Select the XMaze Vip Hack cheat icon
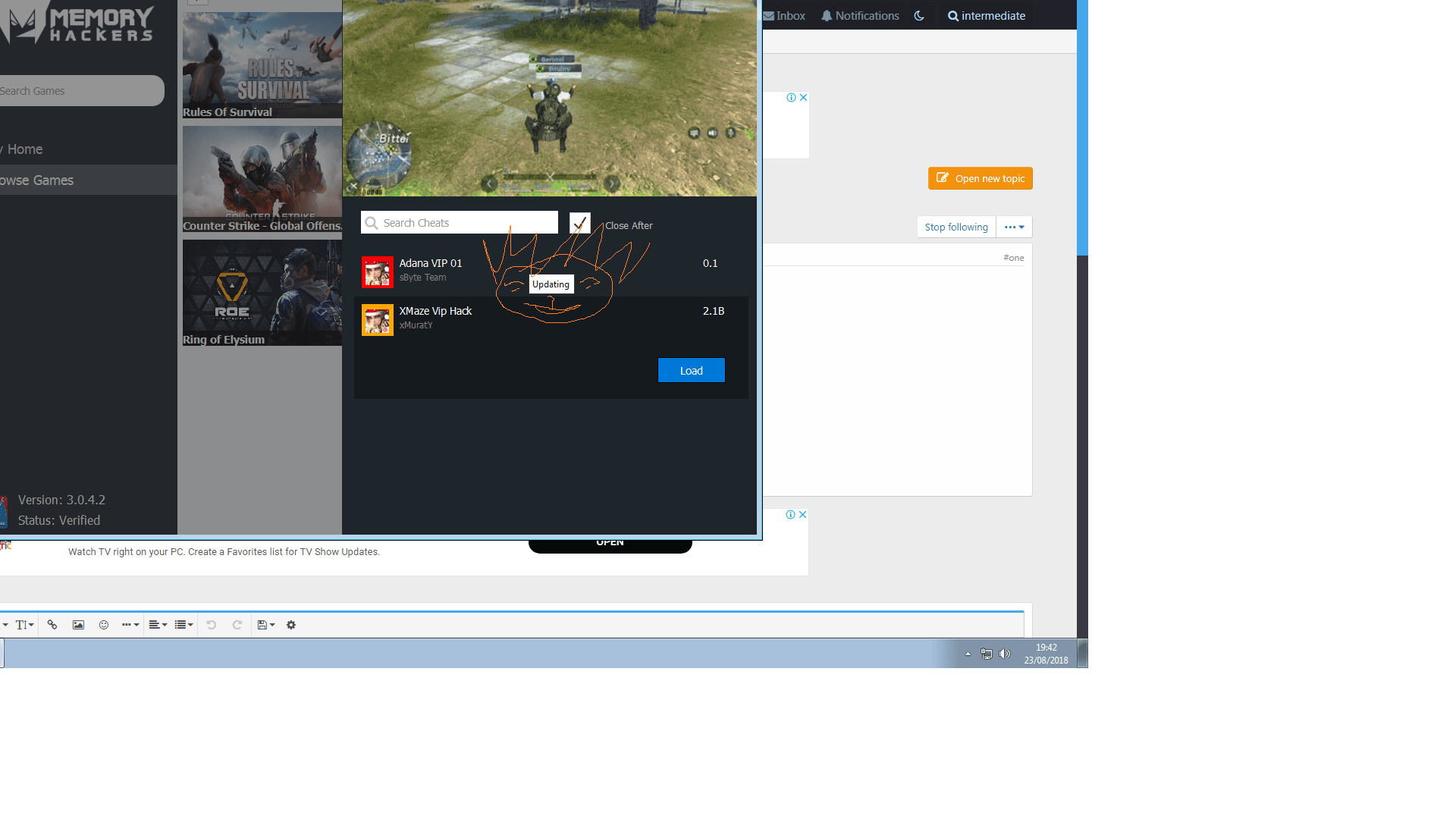The width and height of the screenshot is (1456, 819). [378, 319]
